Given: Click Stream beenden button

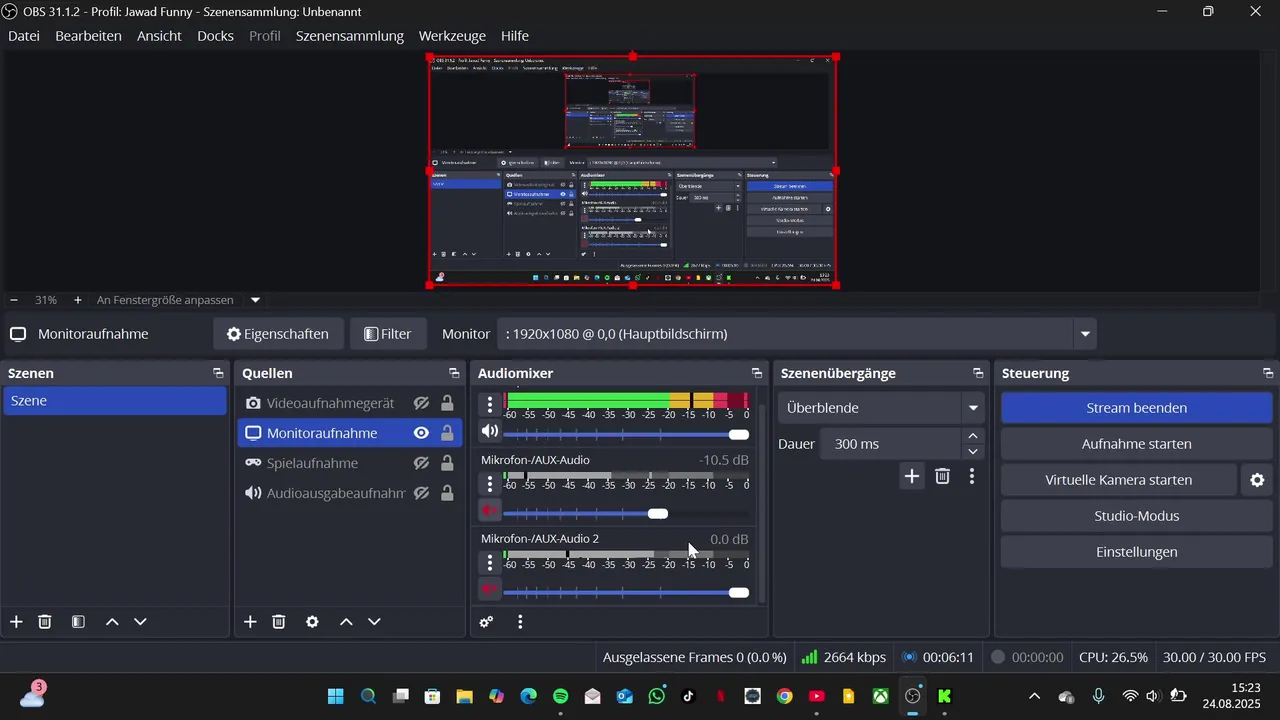Looking at the screenshot, I should 1137,408.
